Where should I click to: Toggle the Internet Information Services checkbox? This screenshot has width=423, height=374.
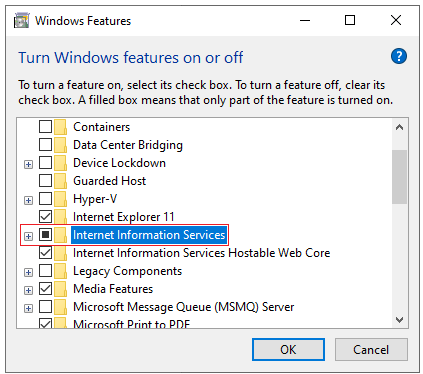tap(45, 235)
